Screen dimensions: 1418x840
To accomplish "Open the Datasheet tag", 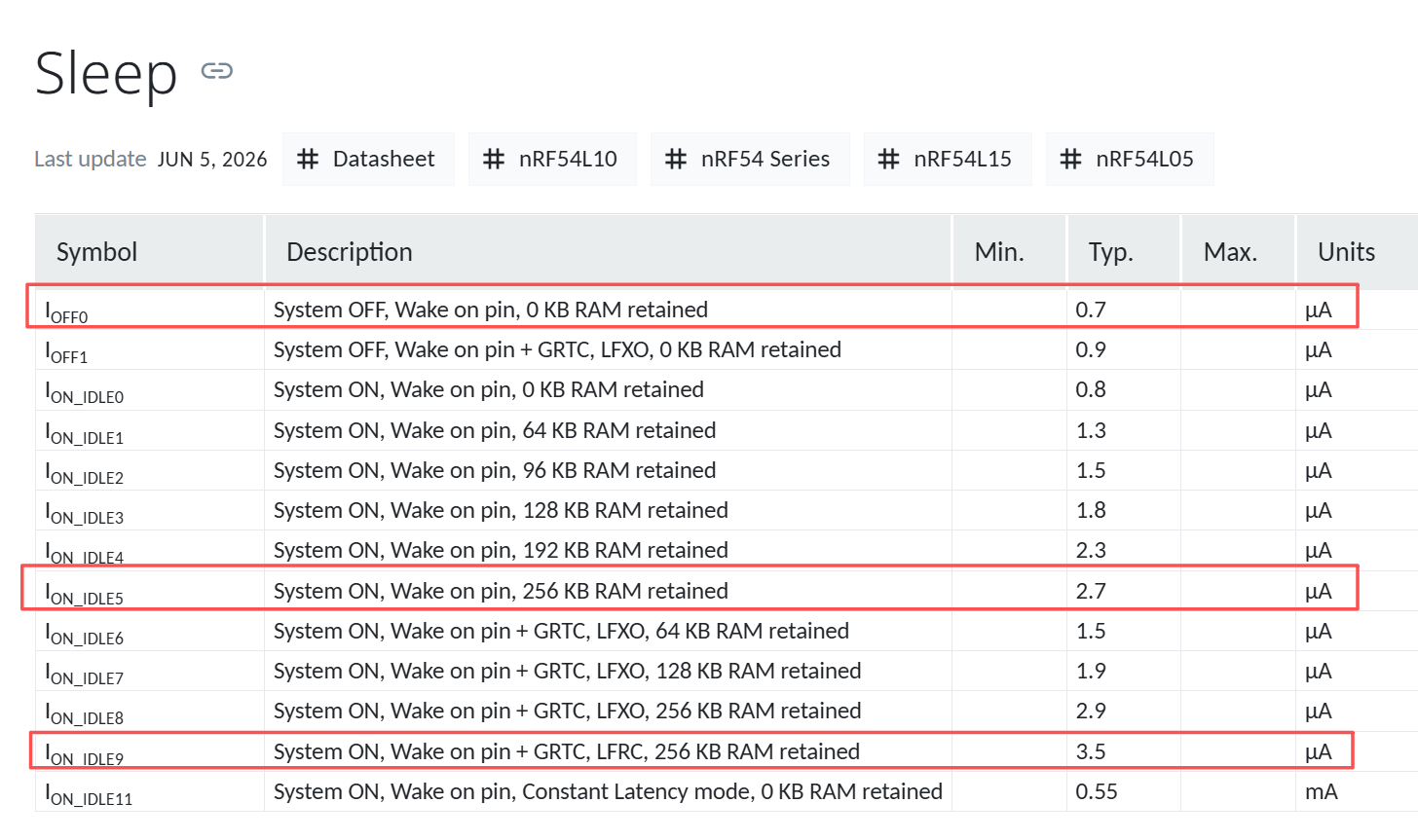I will click(x=368, y=159).
